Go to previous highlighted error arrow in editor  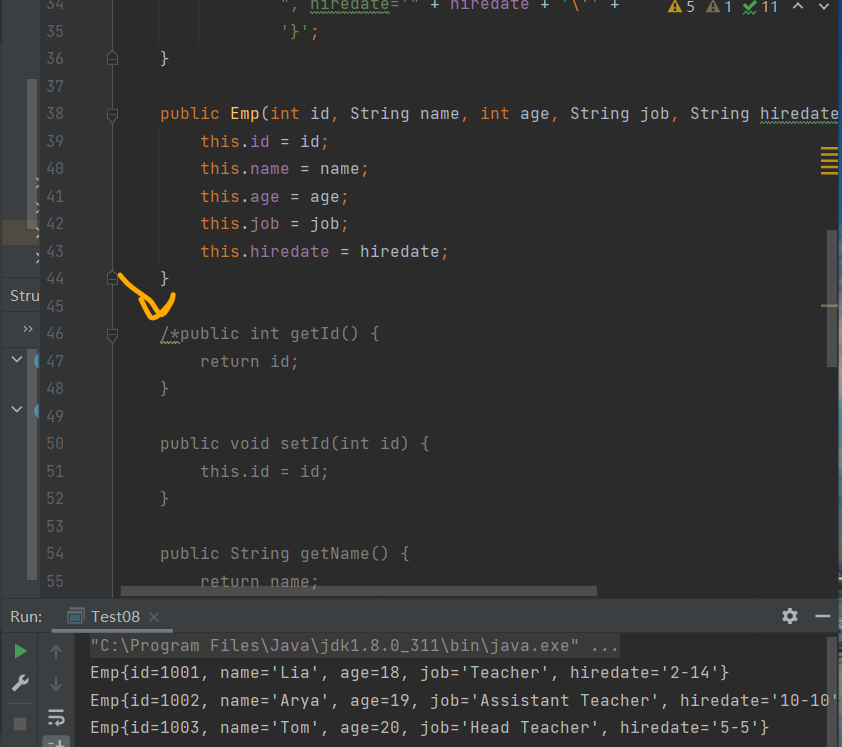tap(798, 6)
